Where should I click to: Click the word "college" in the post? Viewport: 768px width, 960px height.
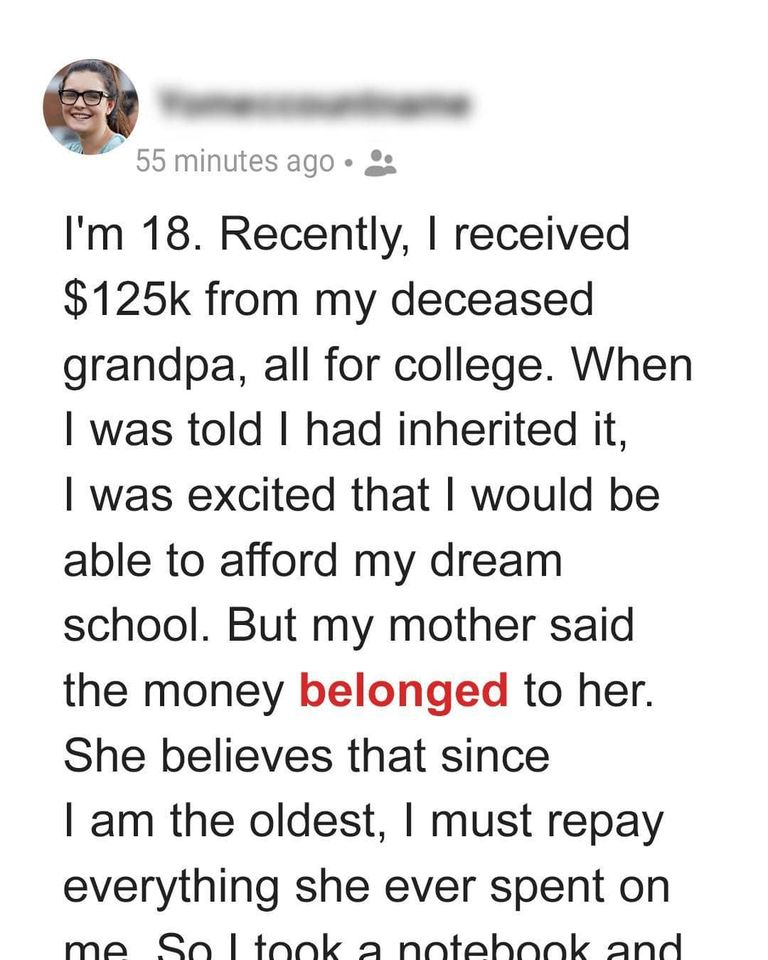pos(448,366)
